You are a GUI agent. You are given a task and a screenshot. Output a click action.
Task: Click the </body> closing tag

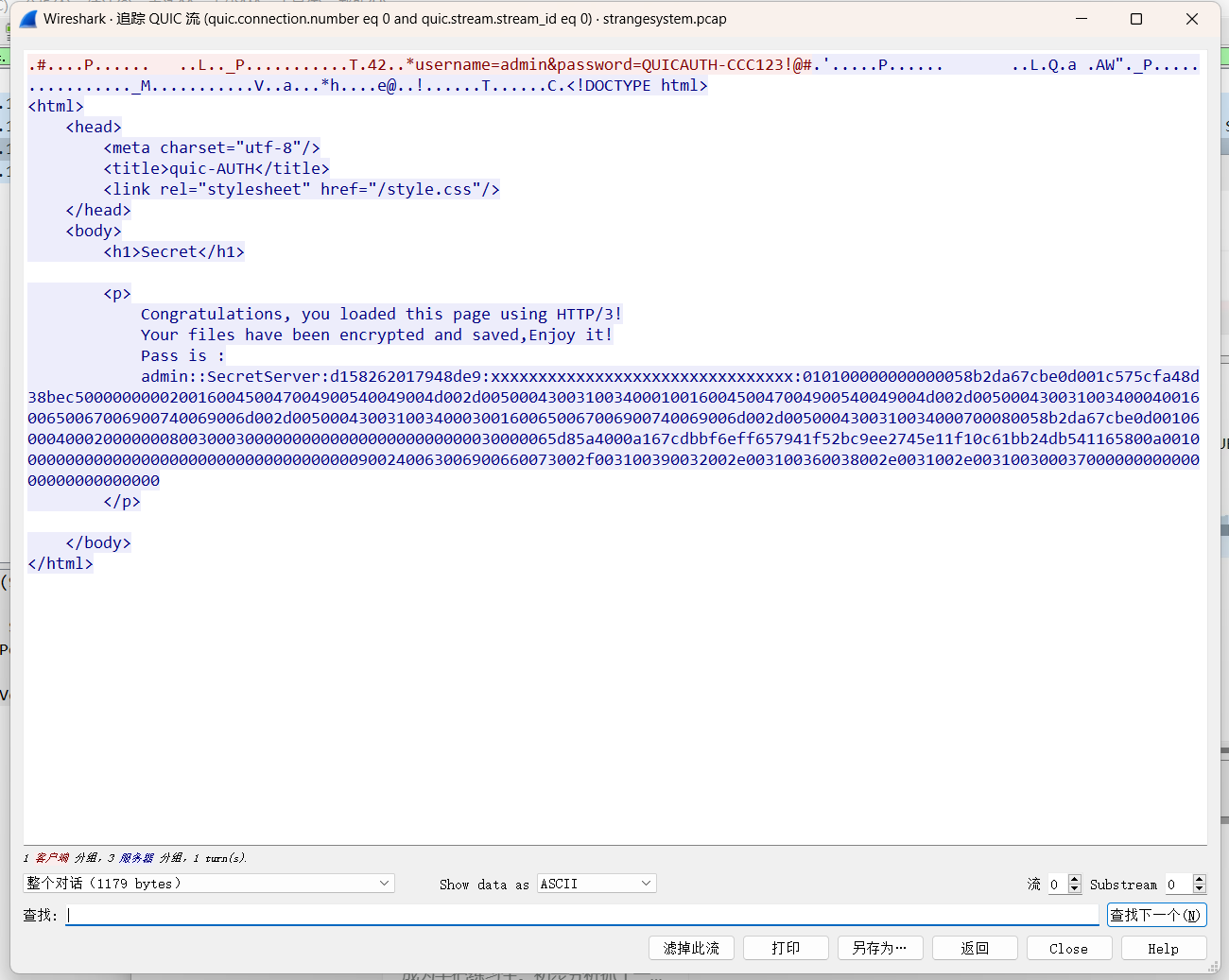[98, 542]
